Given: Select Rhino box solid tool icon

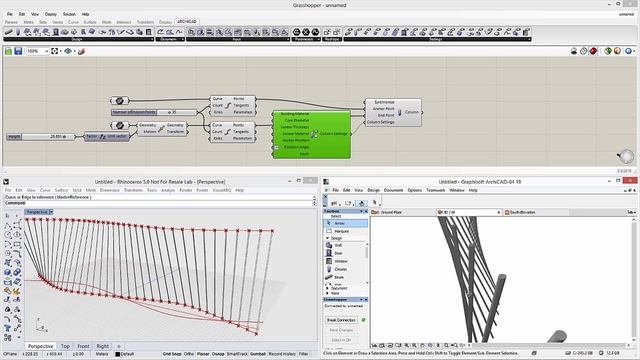Looking at the screenshot, I should (8, 273).
